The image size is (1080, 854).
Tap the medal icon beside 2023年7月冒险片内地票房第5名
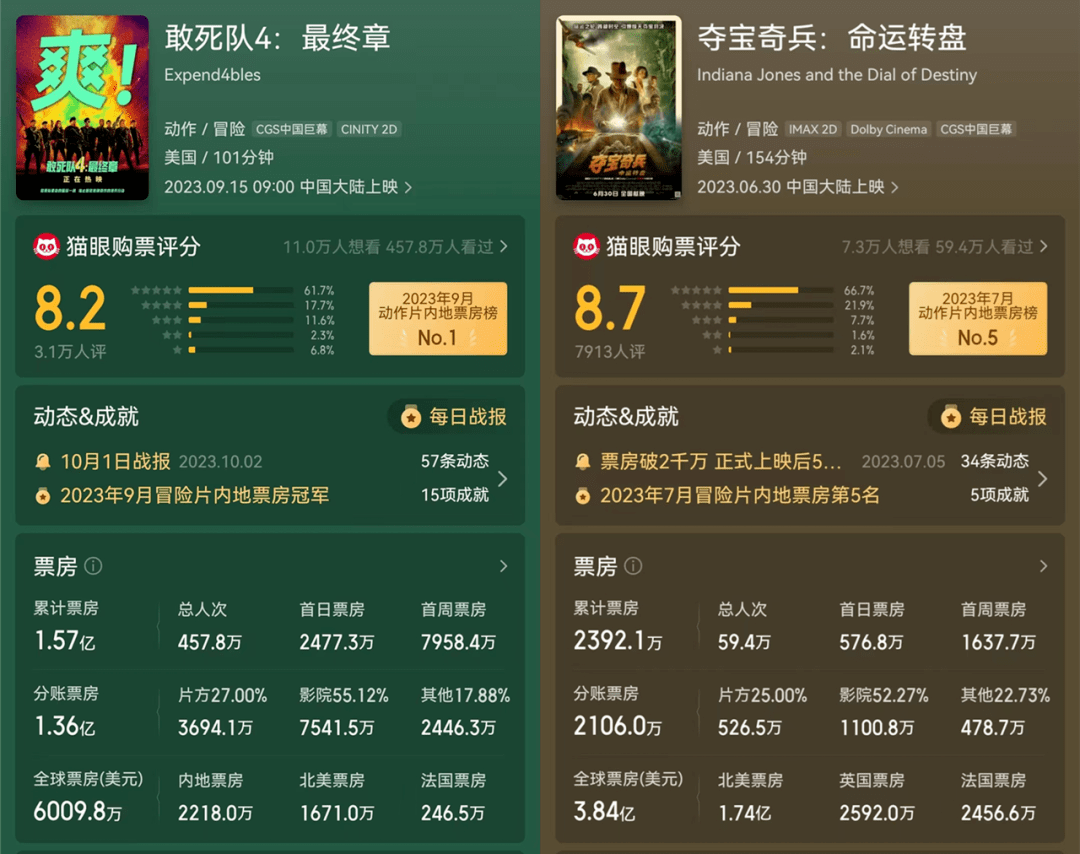(582, 495)
